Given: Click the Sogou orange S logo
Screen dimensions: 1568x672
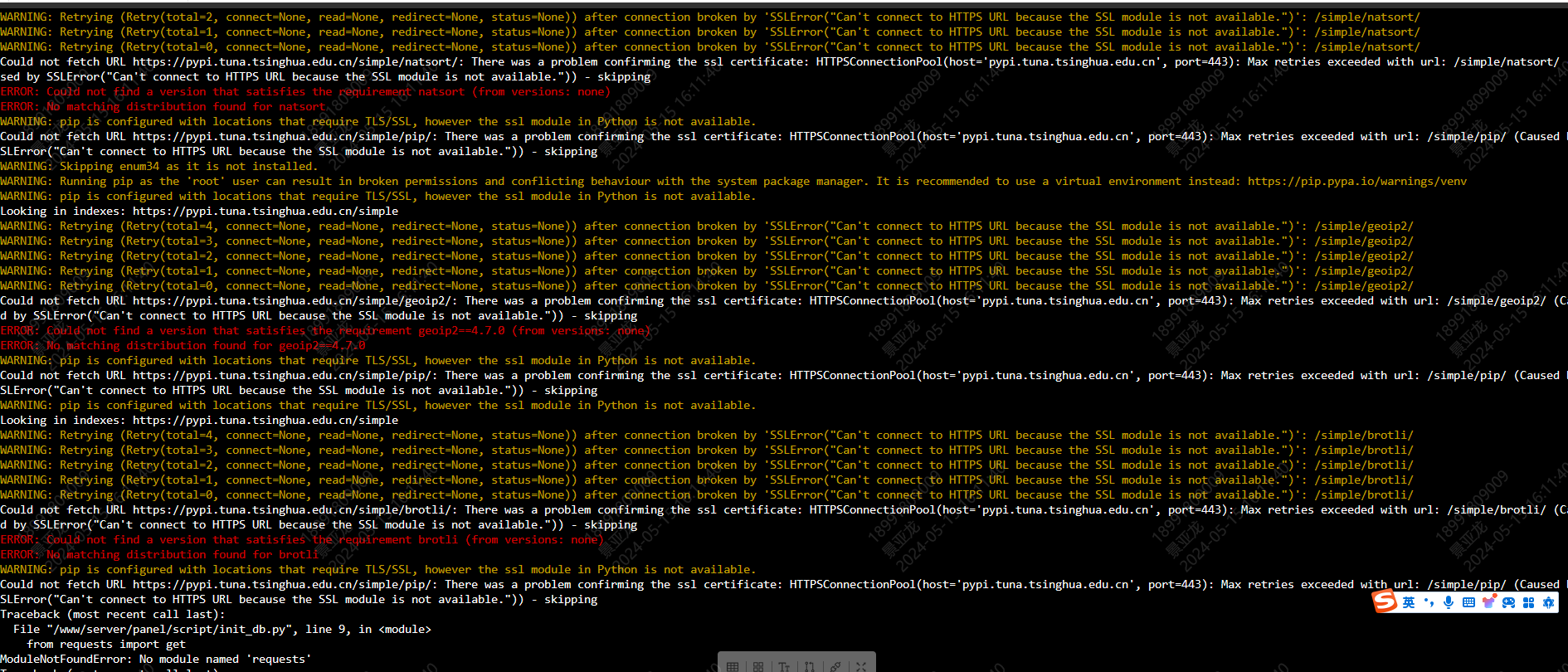Looking at the screenshot, I should [1385, 601].
